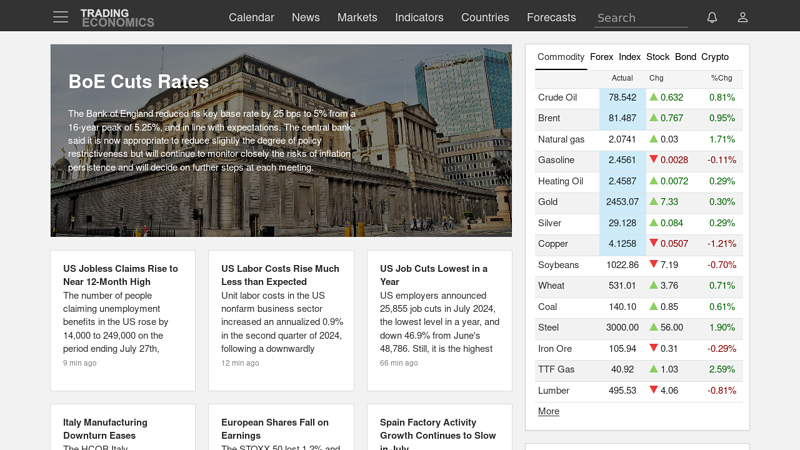Image resolution: width=800 pixels, height=450 pixels.
Task: Open Countries in the top navigation
Action: [485, 17]
